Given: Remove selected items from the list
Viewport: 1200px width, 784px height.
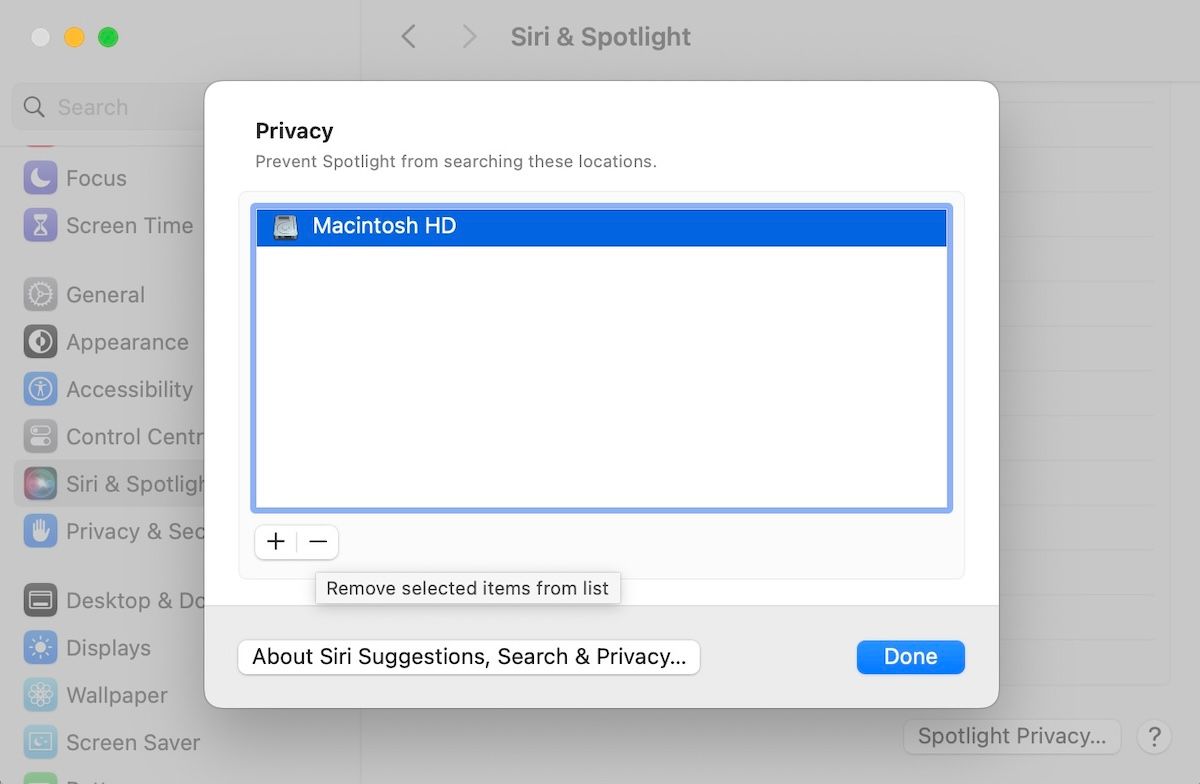Looking at the screenshot, I should point(318,541).
